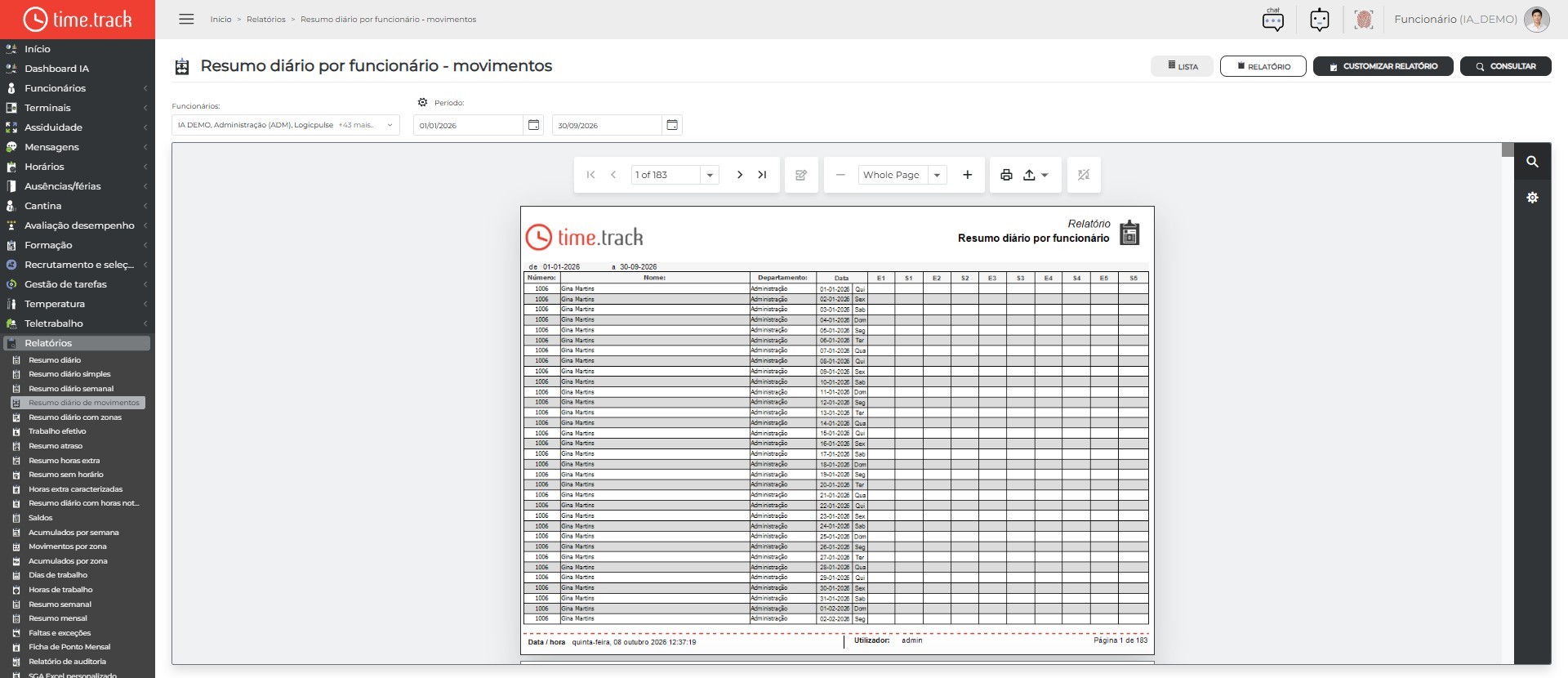Jump to the last report page
1568x678 pixels.
(762, 175)
